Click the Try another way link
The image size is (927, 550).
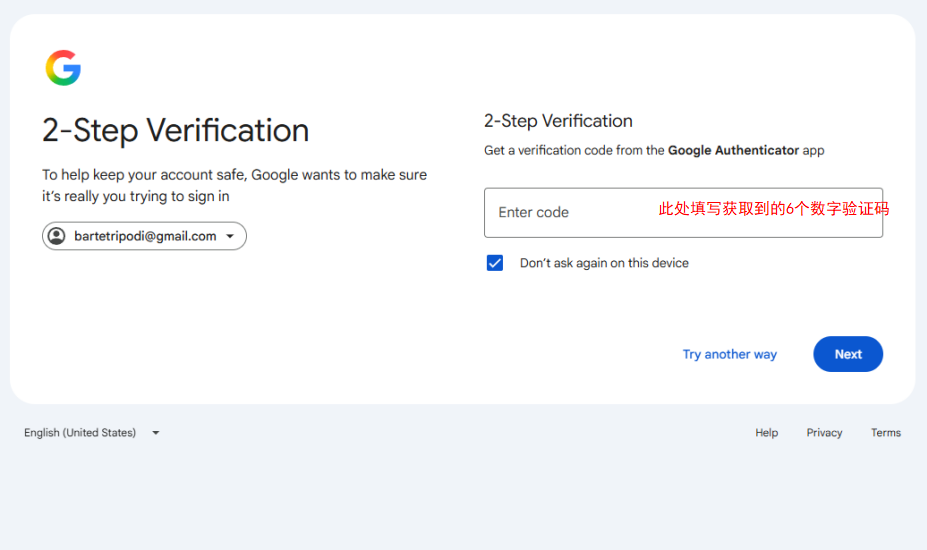click(x=730, y=354)
